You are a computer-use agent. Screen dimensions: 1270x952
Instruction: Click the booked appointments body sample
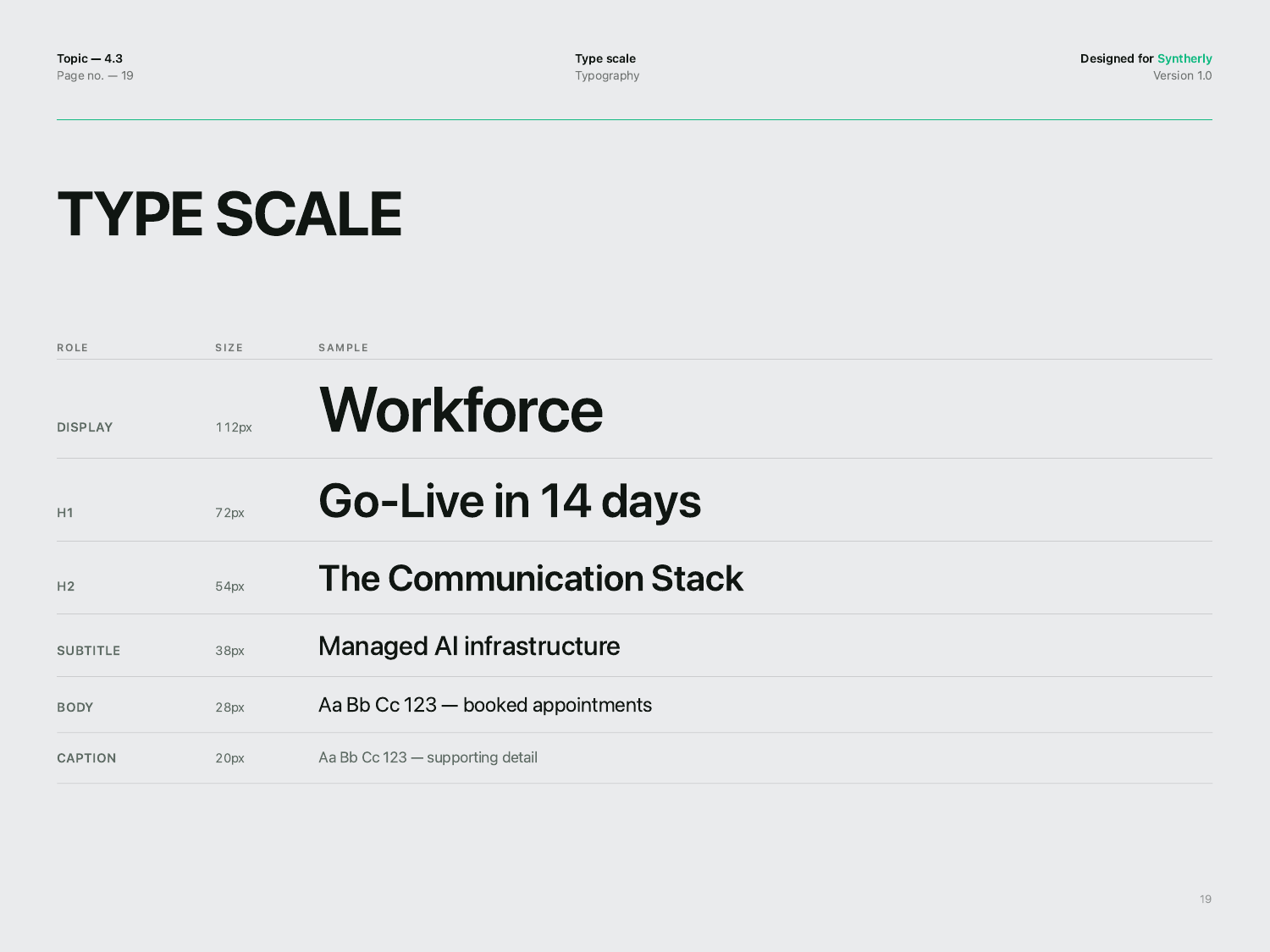(485, 705)
